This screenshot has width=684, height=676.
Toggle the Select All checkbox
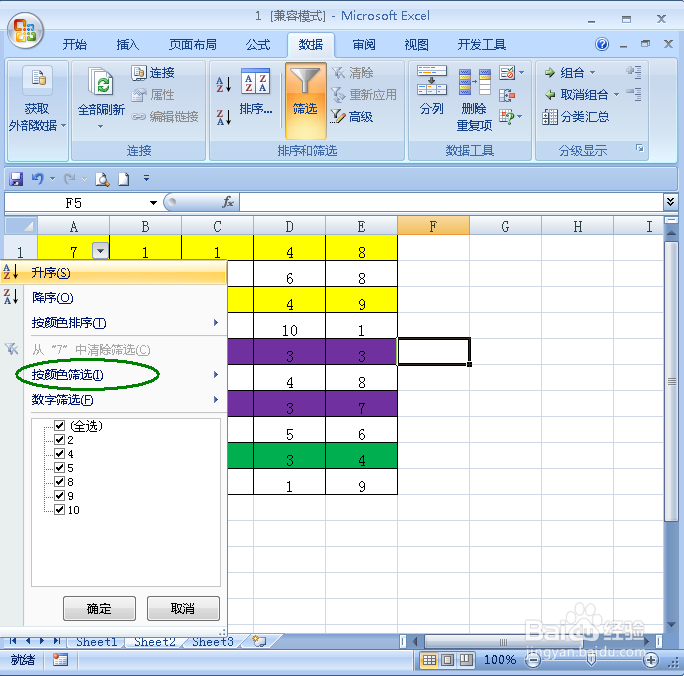coord(59,426)
